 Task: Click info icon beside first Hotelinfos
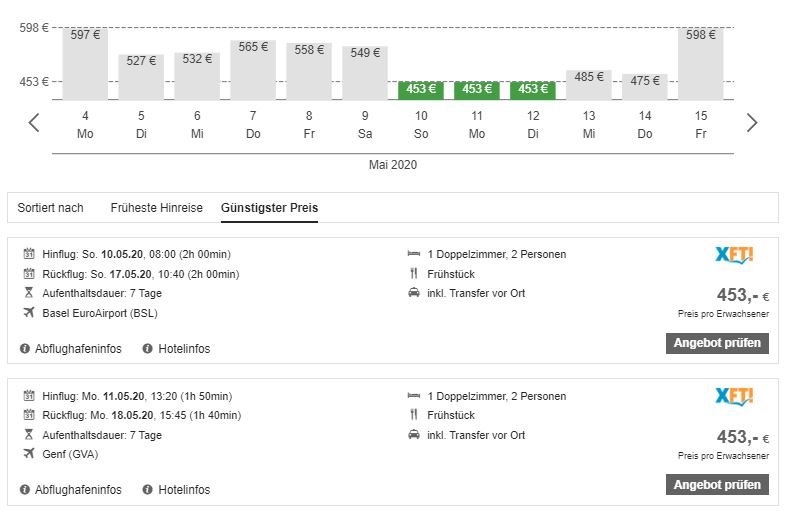click(148, 349)
